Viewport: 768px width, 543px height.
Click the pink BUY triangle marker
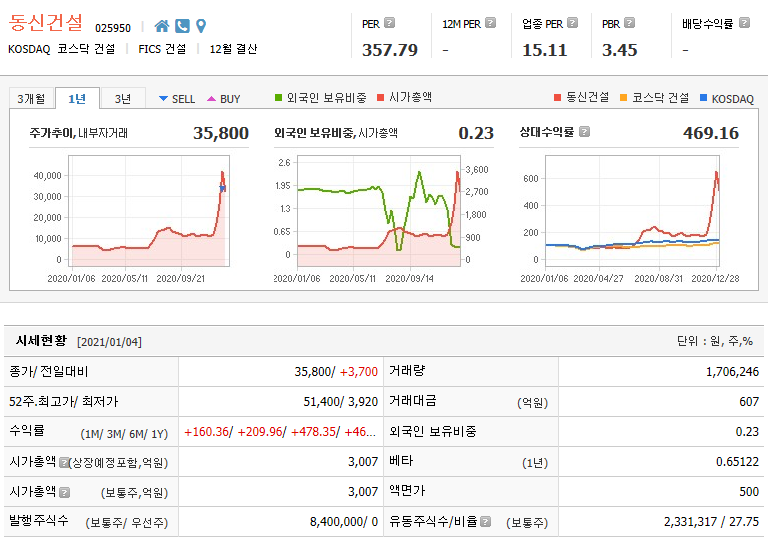pyautogui.click(x=211, y=99)
